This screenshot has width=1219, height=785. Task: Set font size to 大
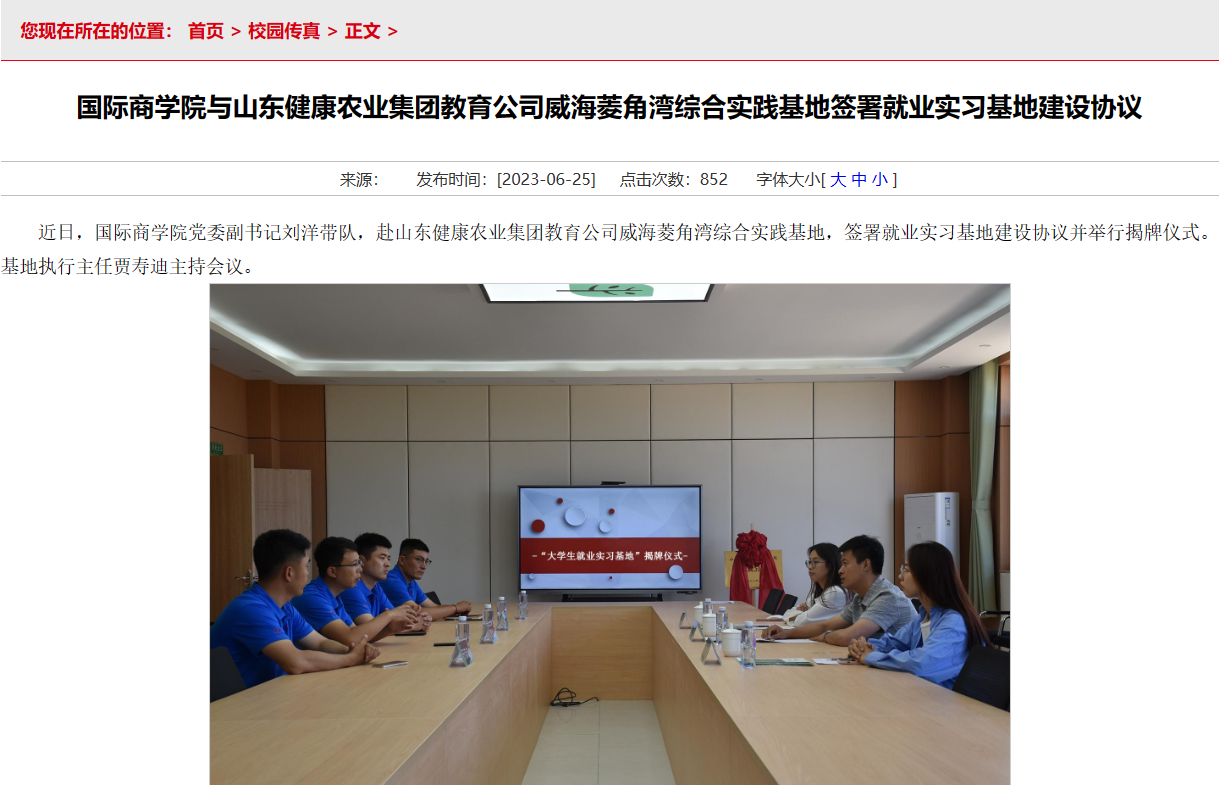838,180
